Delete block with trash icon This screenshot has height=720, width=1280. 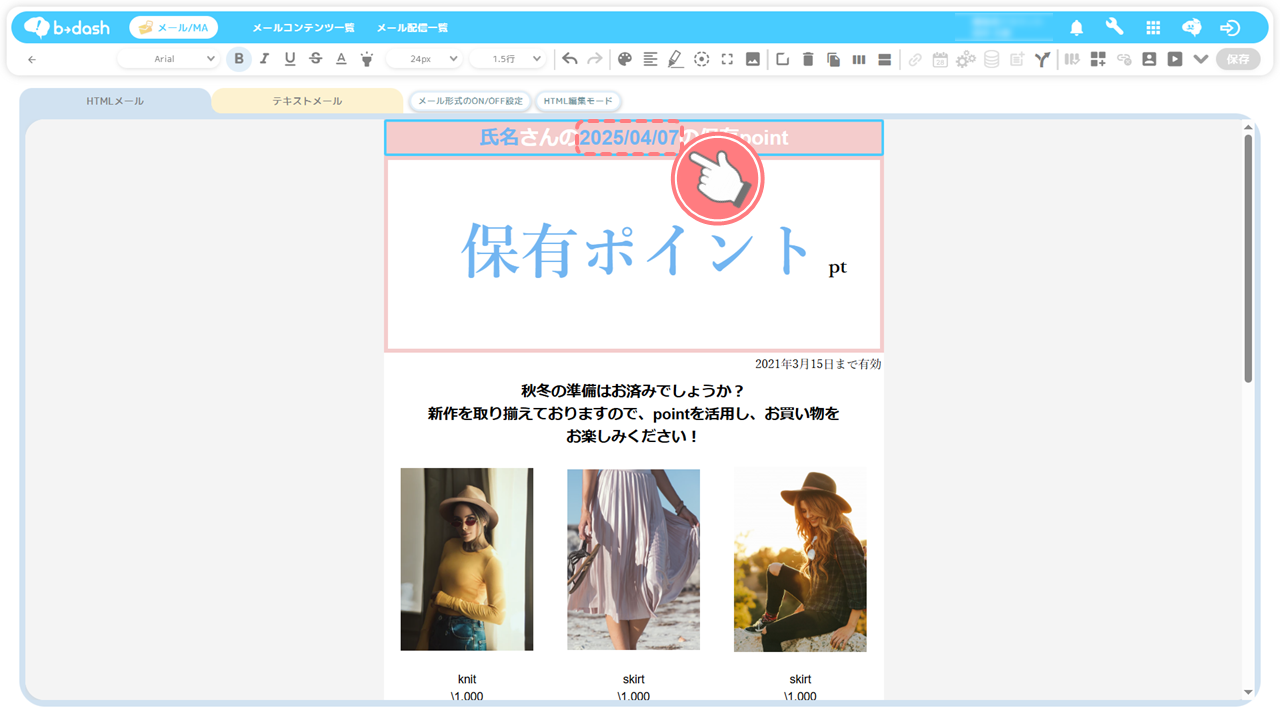[x=808, y=59]
